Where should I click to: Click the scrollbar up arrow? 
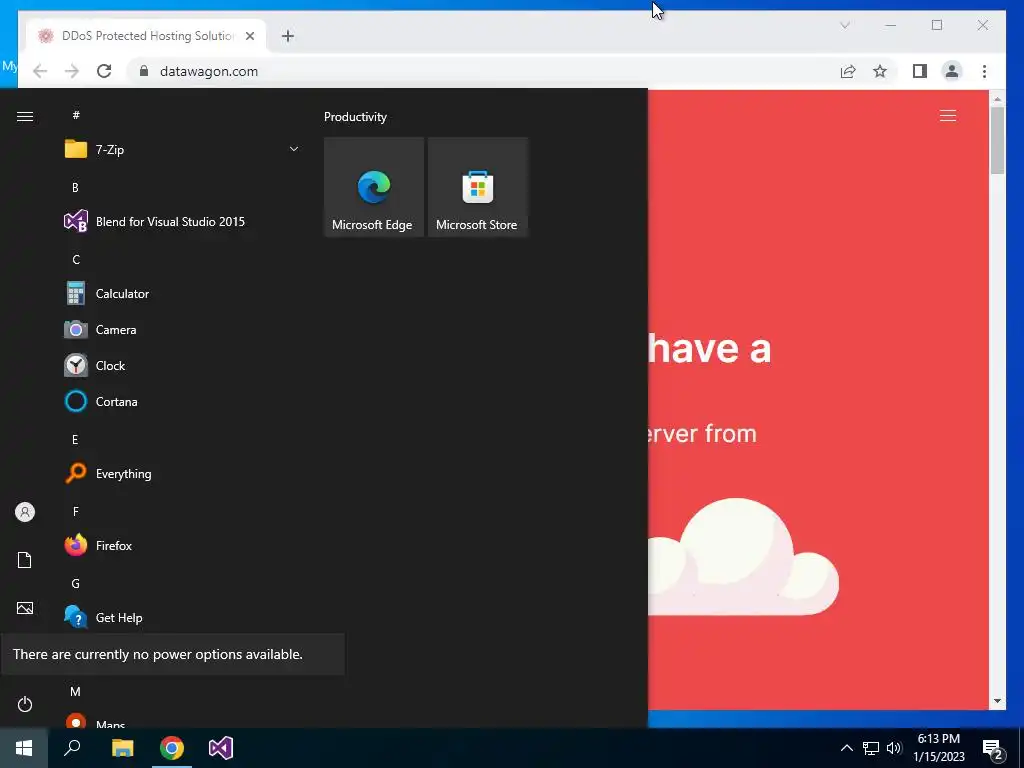click(997, 99)
